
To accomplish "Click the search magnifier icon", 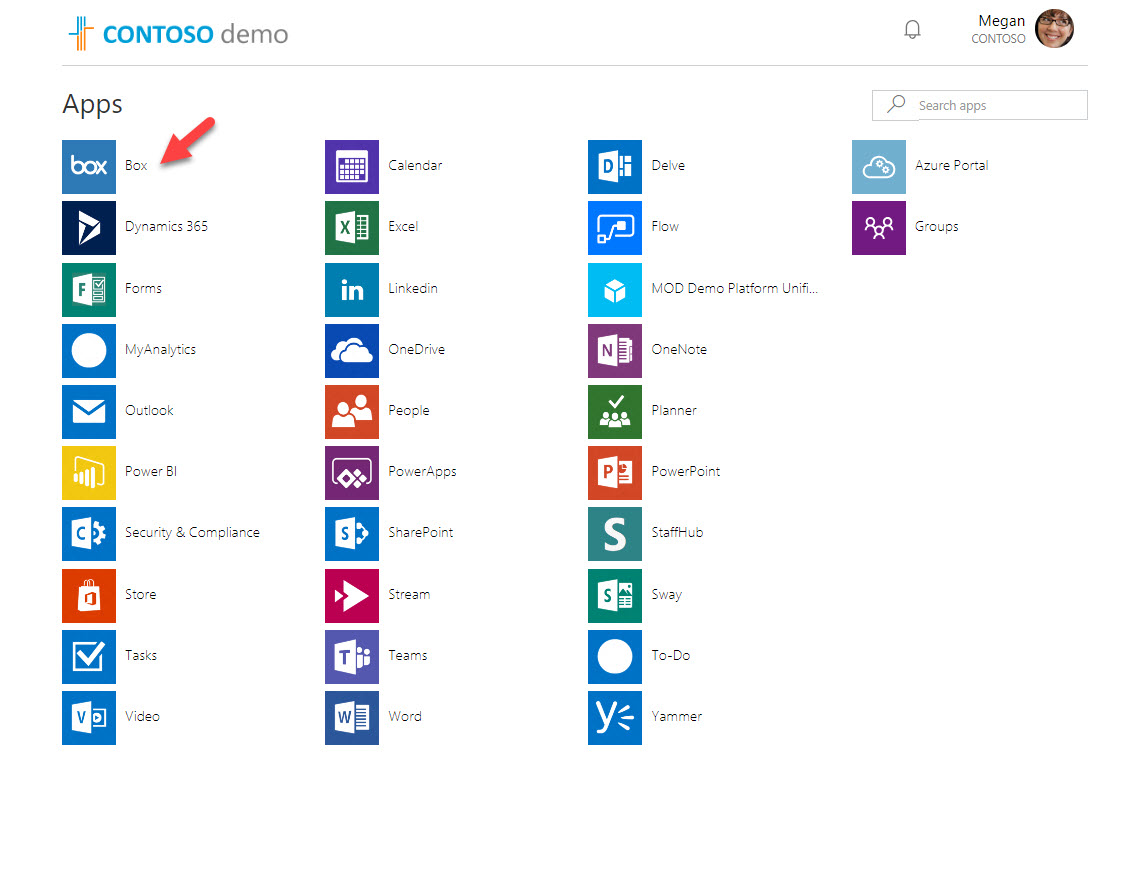I will (896, 104).
